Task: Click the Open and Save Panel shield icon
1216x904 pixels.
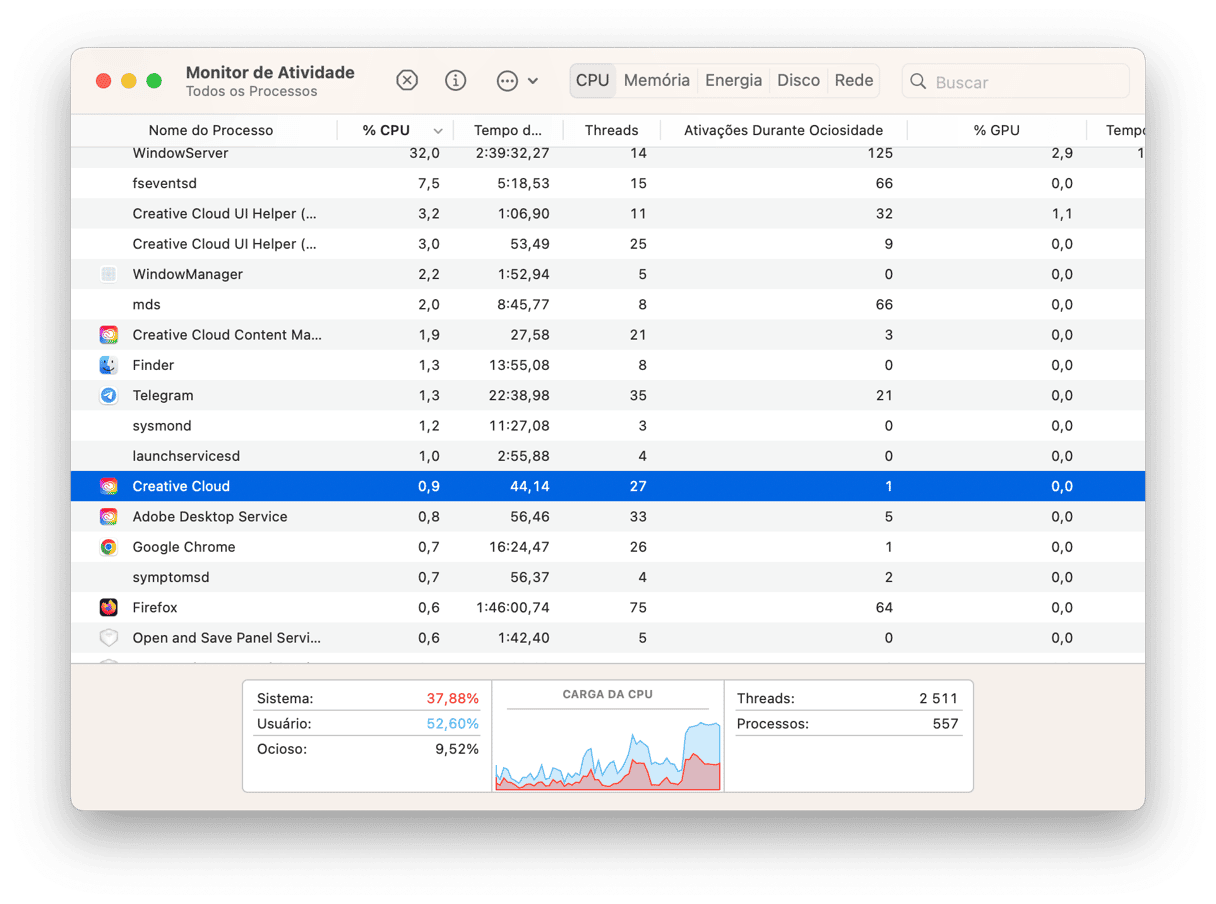Action: pyautogui.click(x=109, y=638)
